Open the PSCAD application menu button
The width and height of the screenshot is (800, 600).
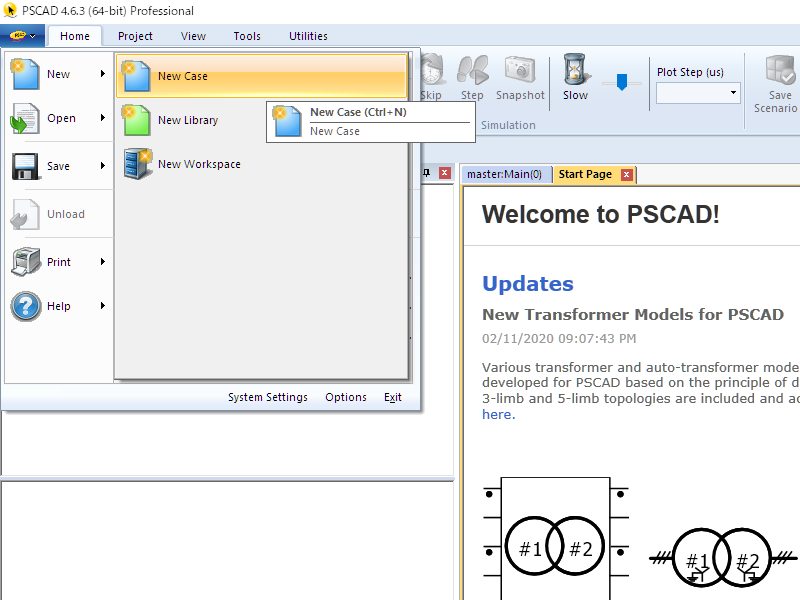coord(23,36)
